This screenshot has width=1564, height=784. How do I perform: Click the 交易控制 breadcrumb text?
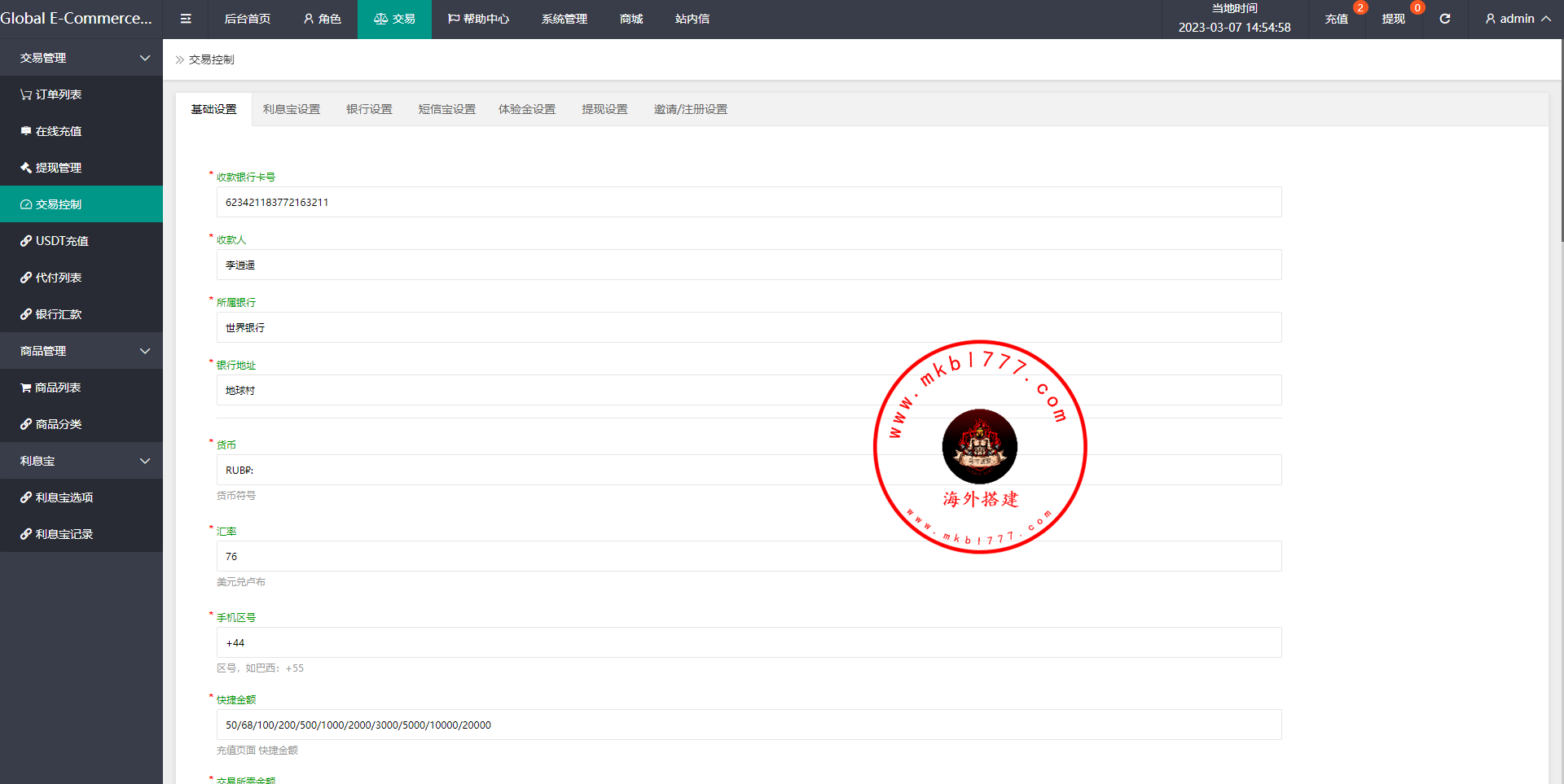point(212,59)
